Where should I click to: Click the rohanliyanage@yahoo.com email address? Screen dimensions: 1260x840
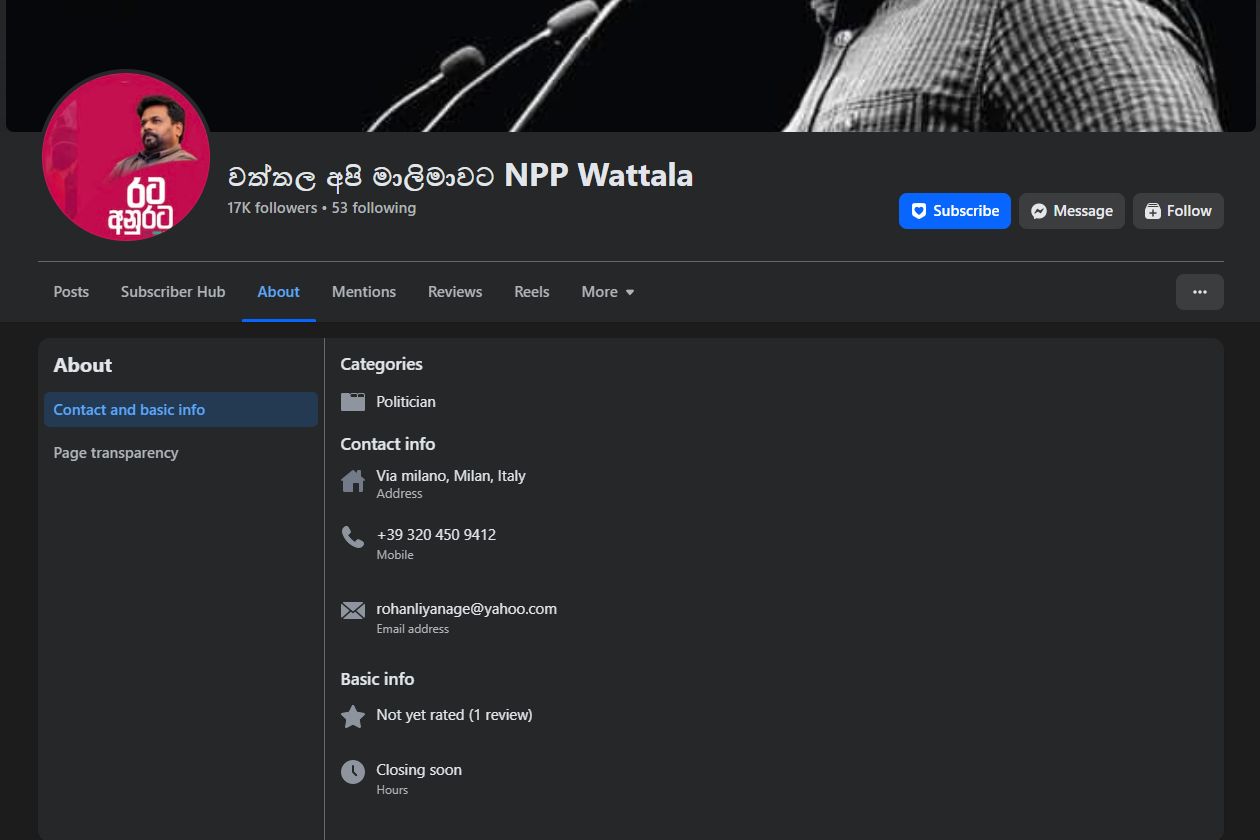(466, 609)
